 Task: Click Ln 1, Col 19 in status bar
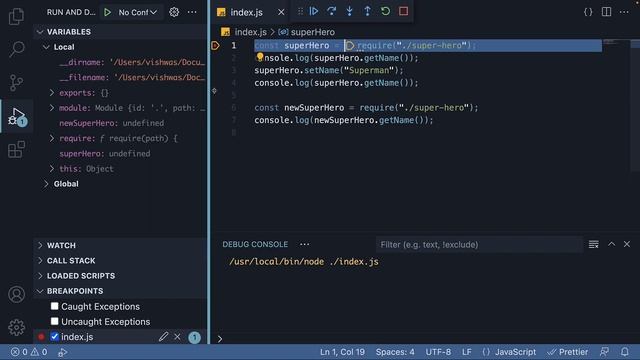point(342,352)
